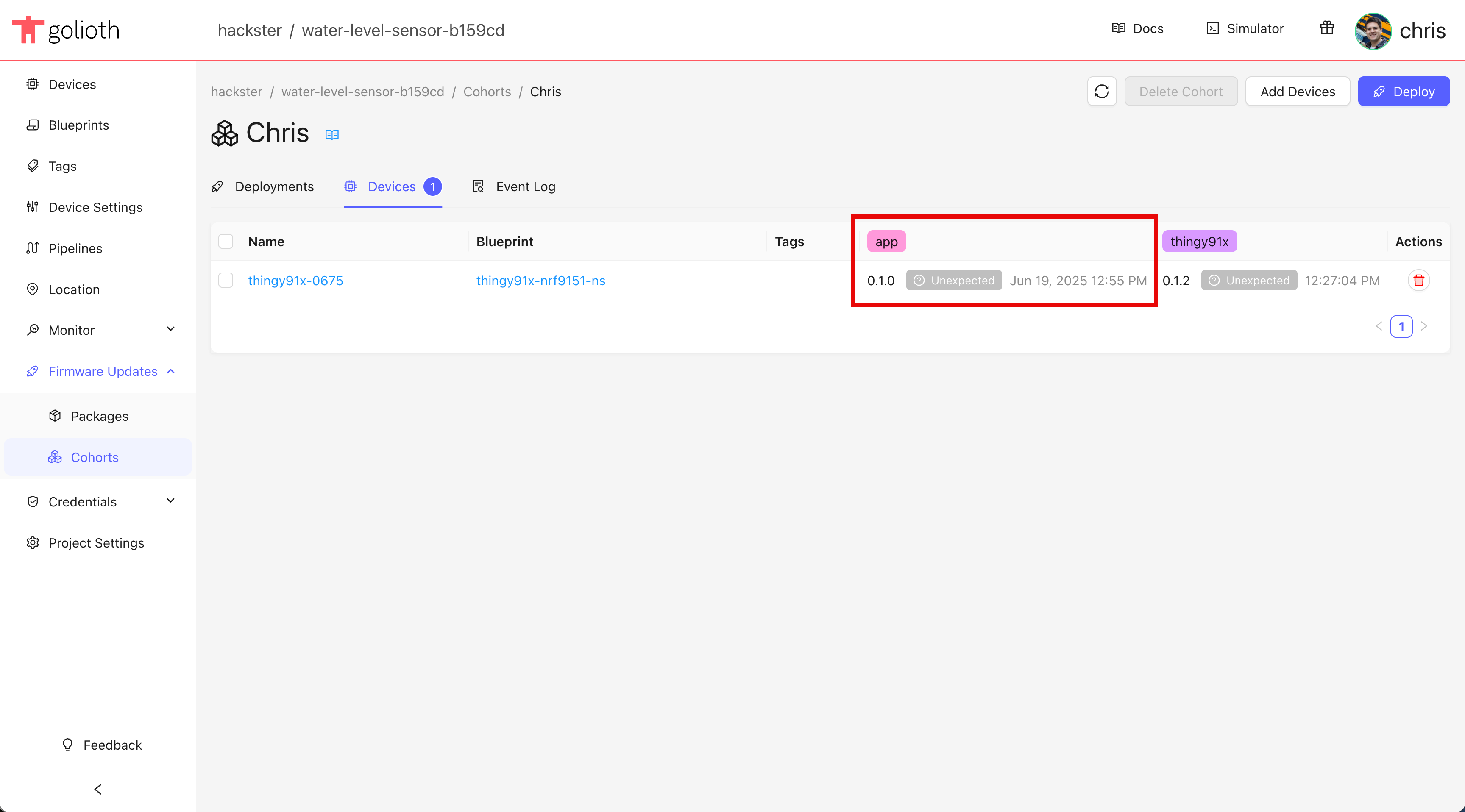Click the Golioth logo
Screen dimensions: 1465x812
[x=66, y=30]
